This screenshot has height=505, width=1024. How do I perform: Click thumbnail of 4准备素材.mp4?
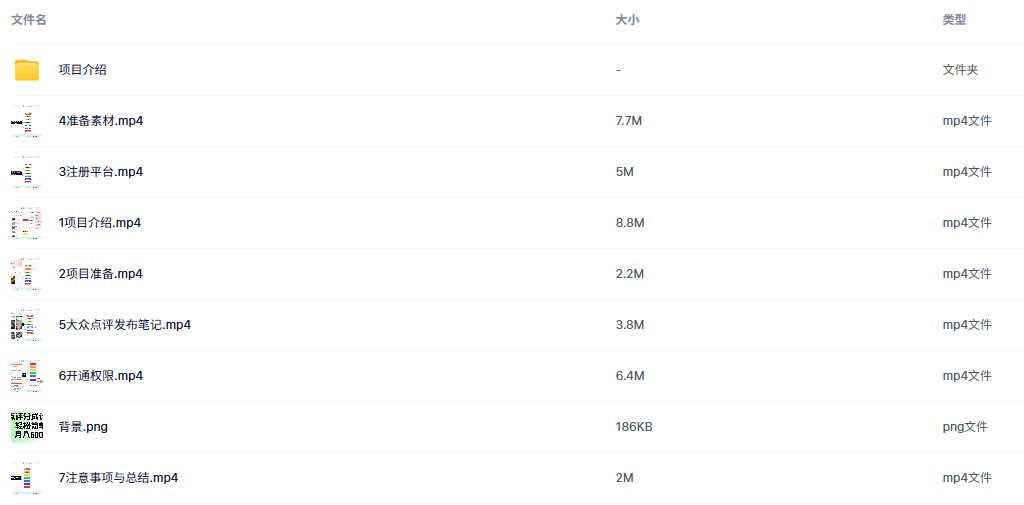pyautogui.click(x=27, y=121)
